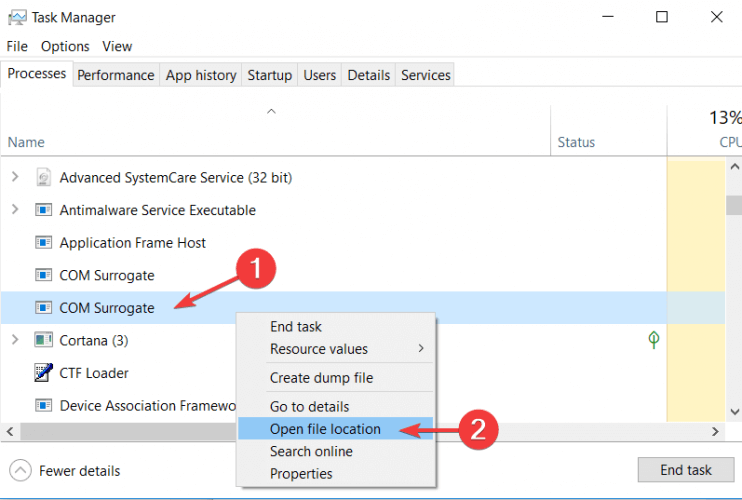Image resolution: width=742 pixels, height=500 pixels.
Task: Switch to the Services tab
Action: (x=425, y=75)
